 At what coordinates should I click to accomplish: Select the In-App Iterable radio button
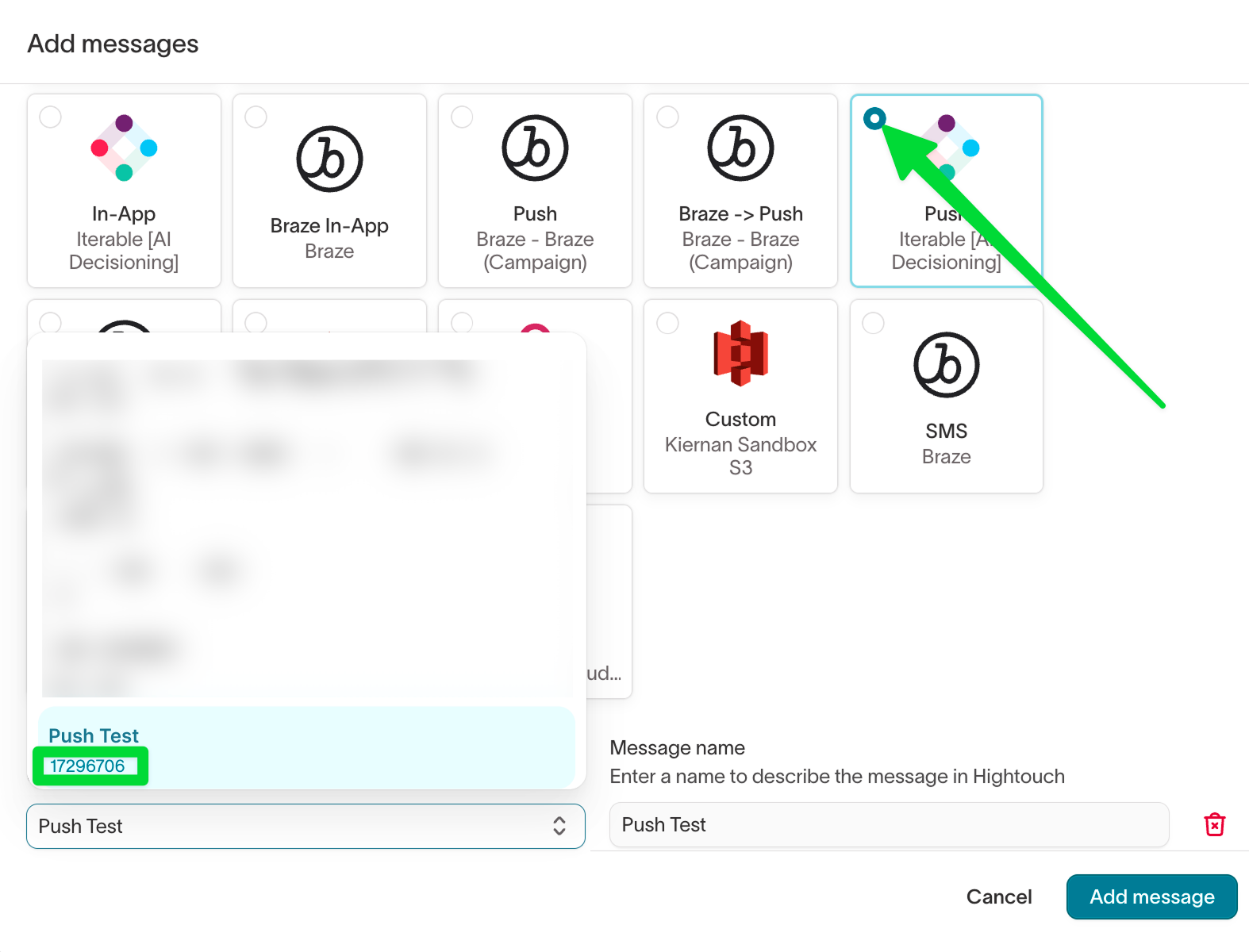point(51,117)
